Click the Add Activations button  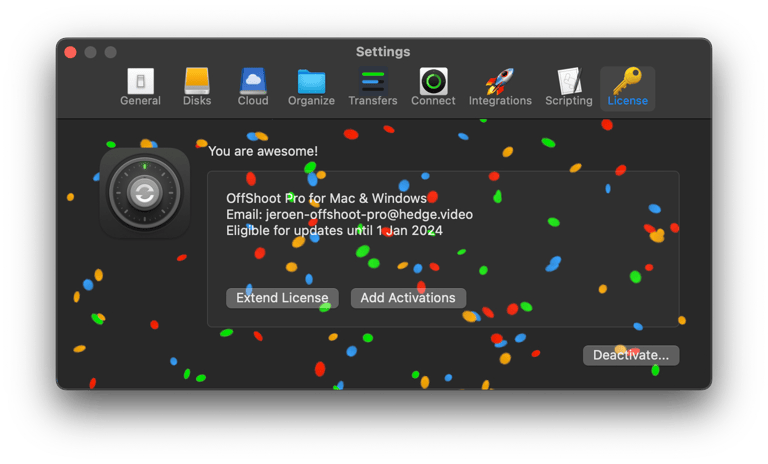tap(408, 298)
